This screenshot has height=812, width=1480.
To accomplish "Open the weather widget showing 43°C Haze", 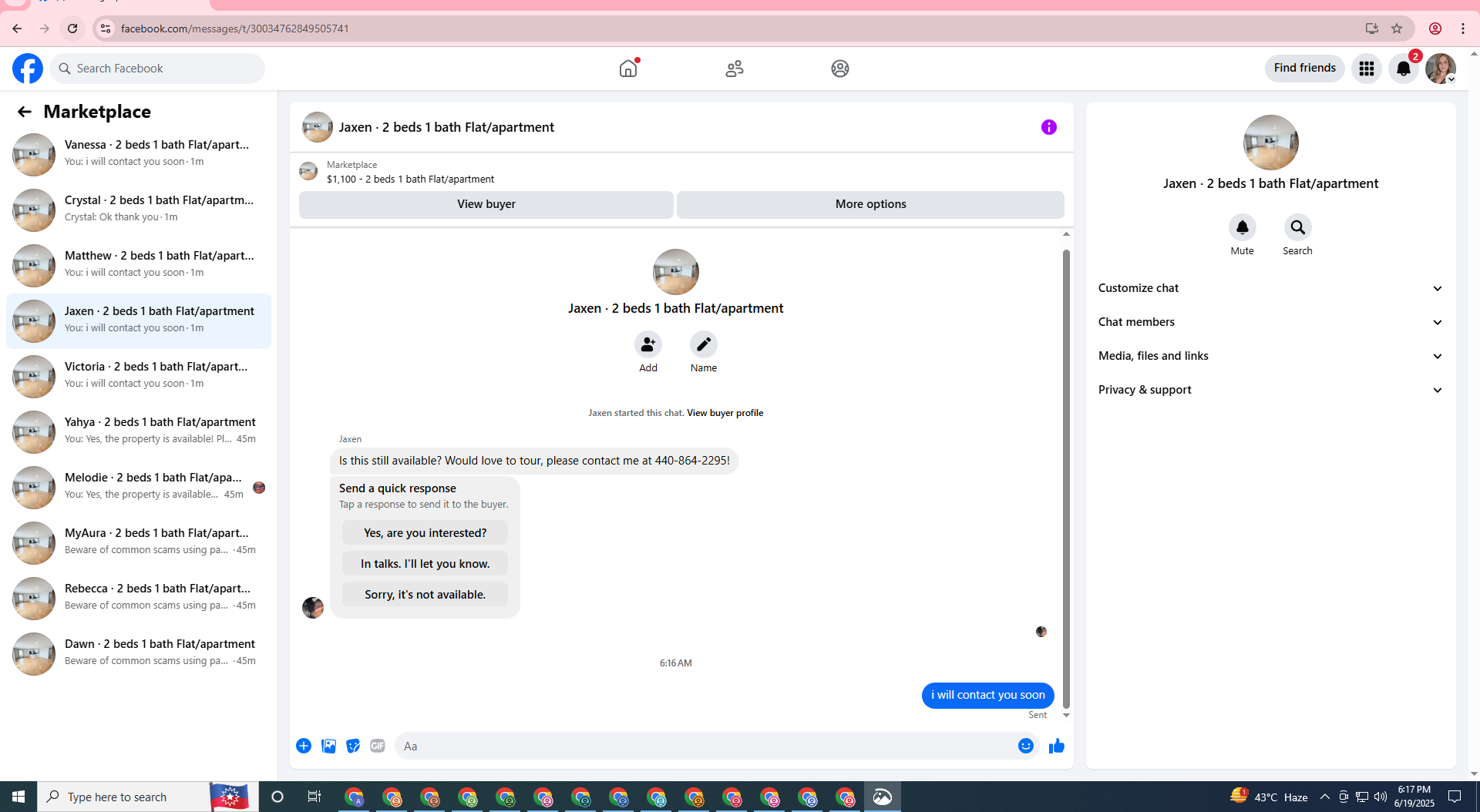I will 1270,797.
